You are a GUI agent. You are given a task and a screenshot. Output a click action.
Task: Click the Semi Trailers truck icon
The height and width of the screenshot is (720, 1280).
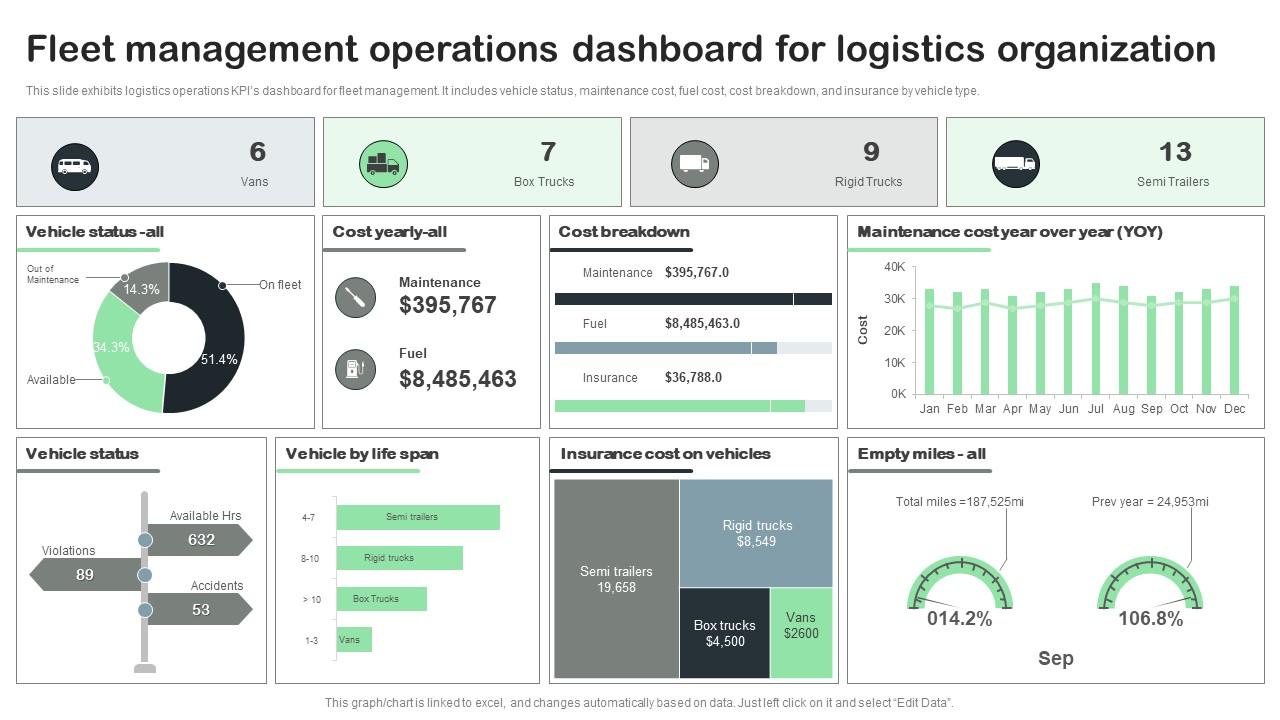pyautogui.click(x=1015, y=164)
